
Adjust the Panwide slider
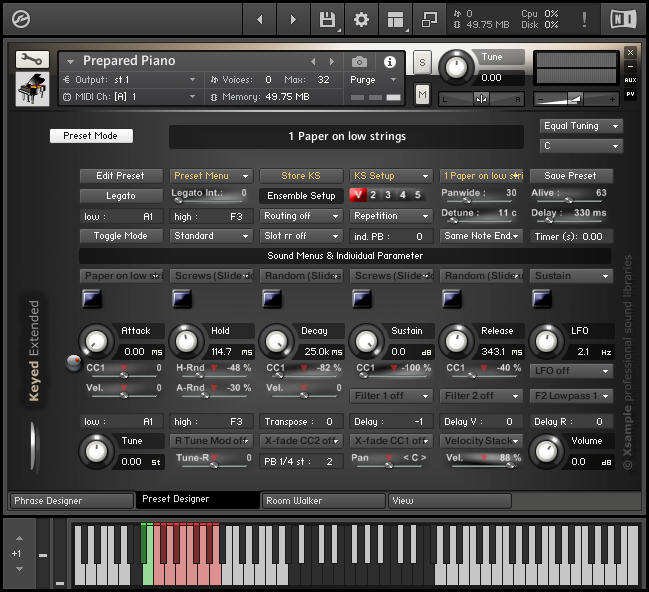(x=479, y=201)
